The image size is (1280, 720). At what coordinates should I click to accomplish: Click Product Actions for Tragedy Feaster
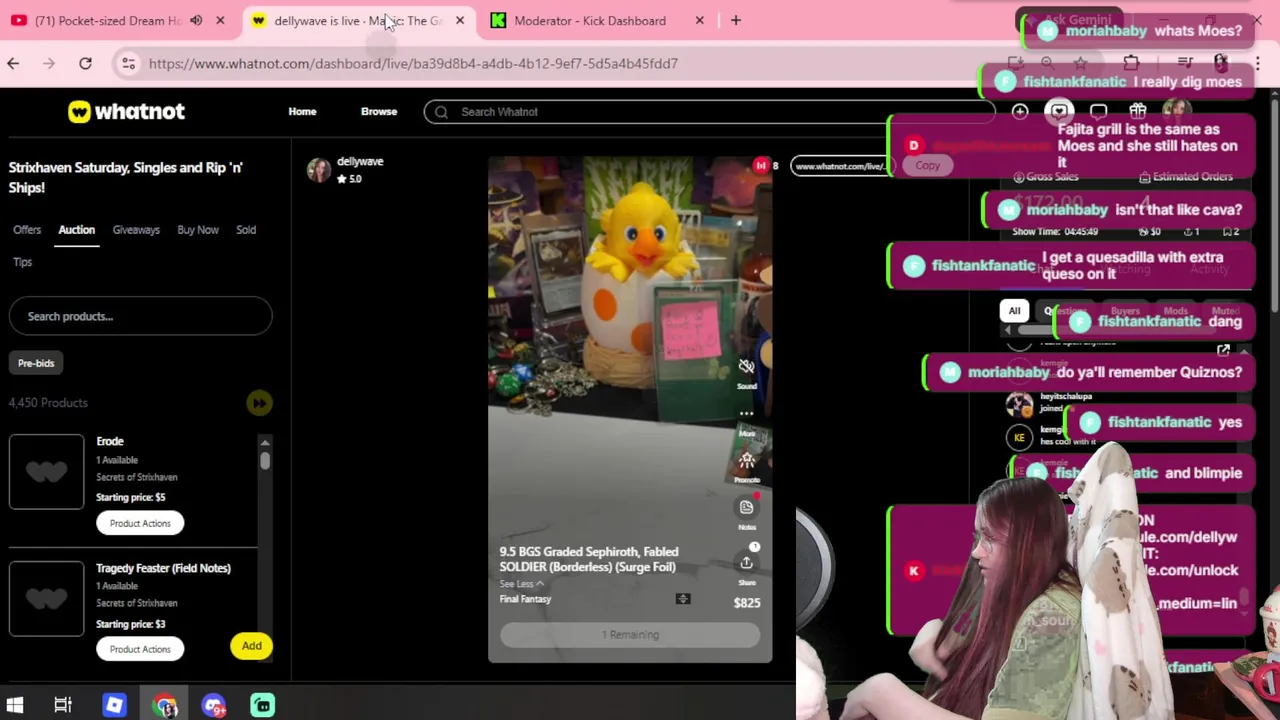coord(140,649)
